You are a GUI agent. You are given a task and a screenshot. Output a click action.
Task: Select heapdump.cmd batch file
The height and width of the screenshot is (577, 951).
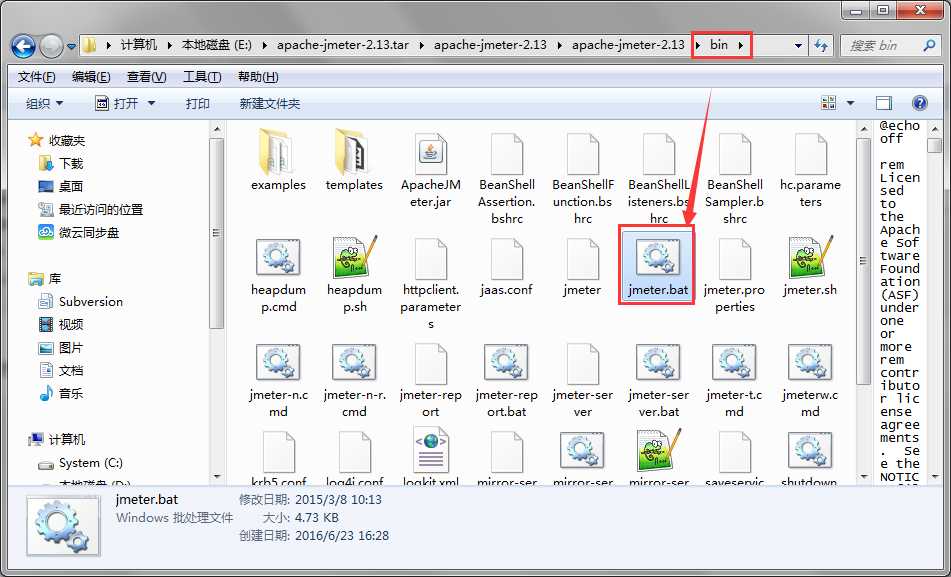tap(278, 275)
